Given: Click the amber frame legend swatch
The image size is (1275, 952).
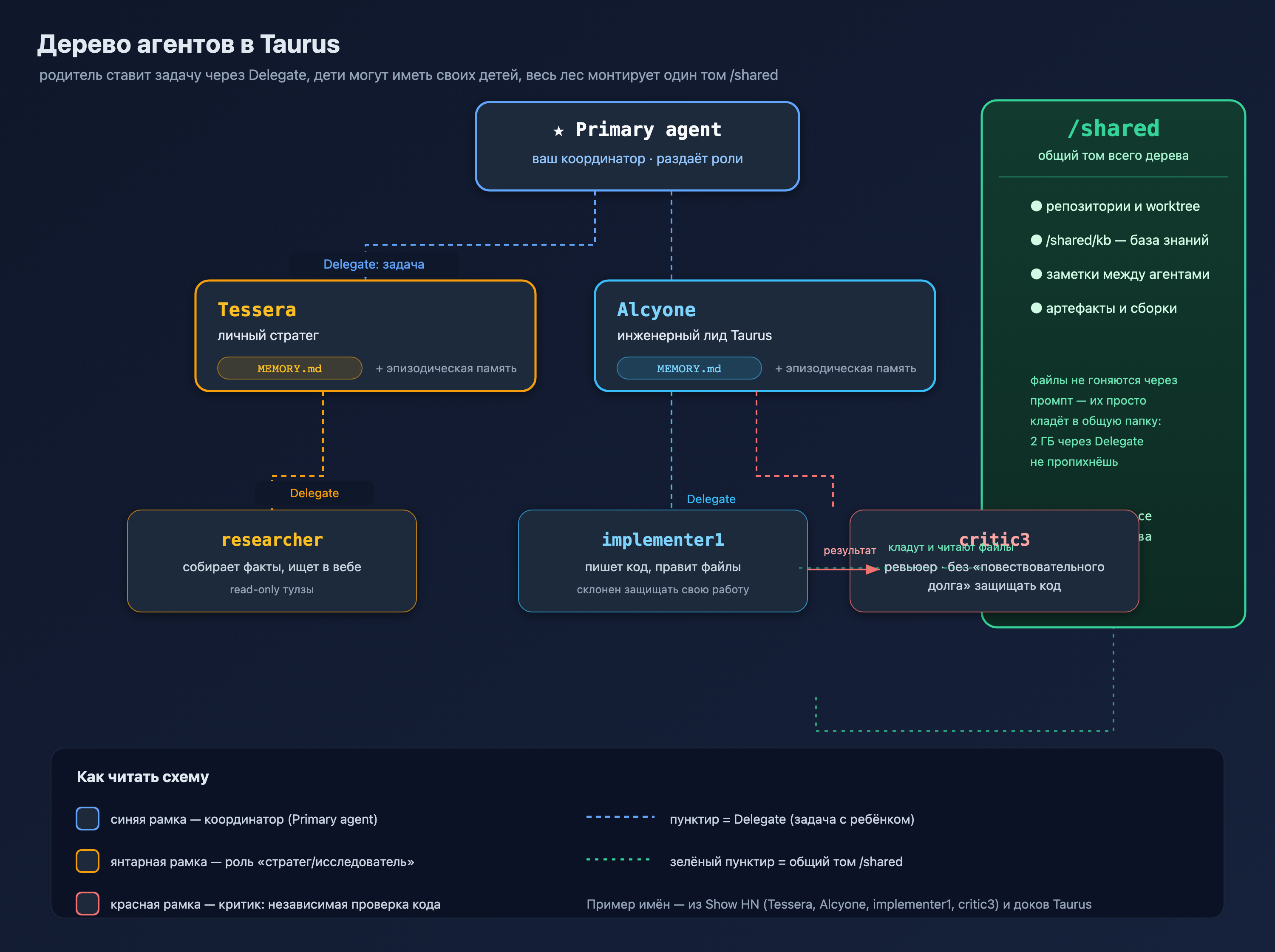Looking at the screenshot, I should (x=88, y=861).
